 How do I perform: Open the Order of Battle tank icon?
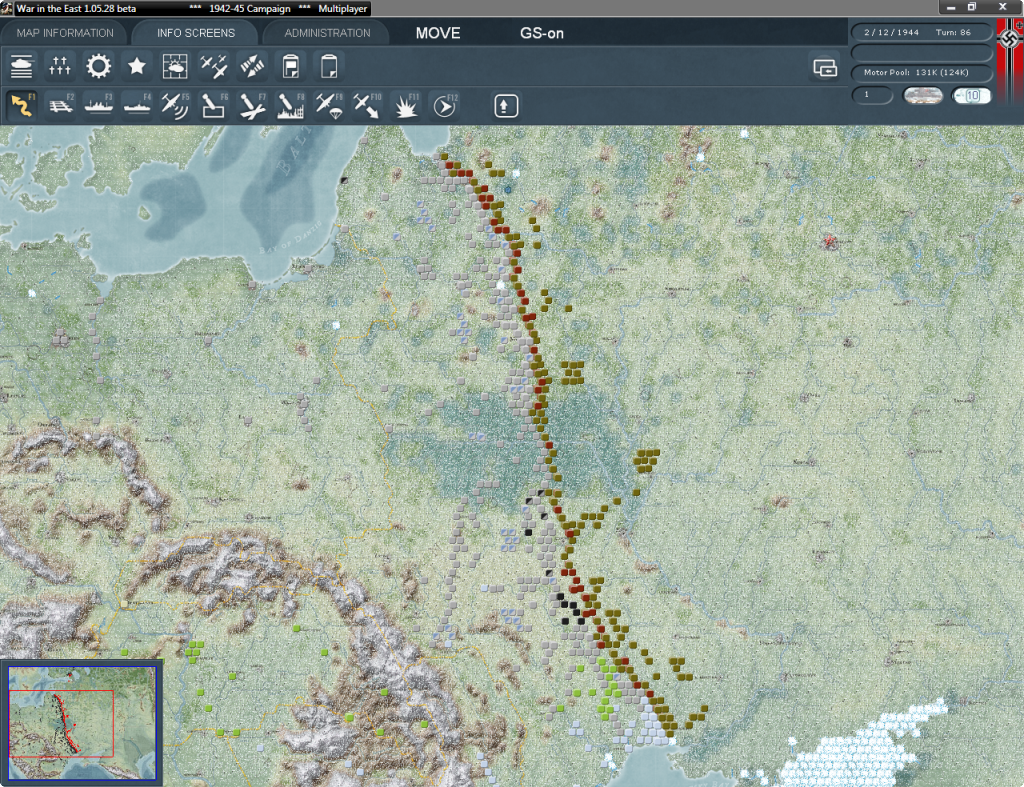click(22, 67)
